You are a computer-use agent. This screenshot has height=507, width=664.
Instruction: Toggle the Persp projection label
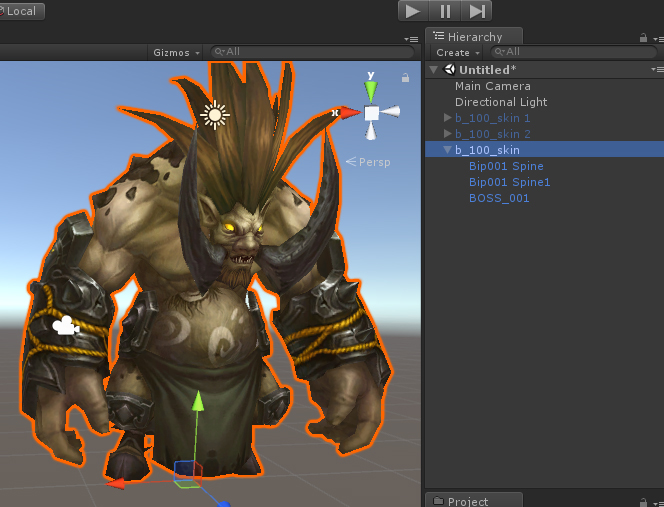(x=368, y=162)
